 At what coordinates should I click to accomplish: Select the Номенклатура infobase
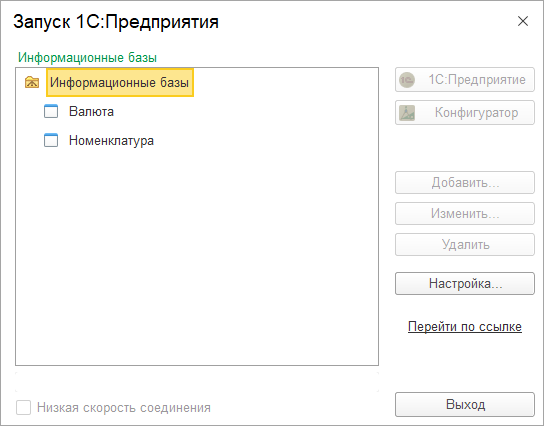[x=111, y=140]
